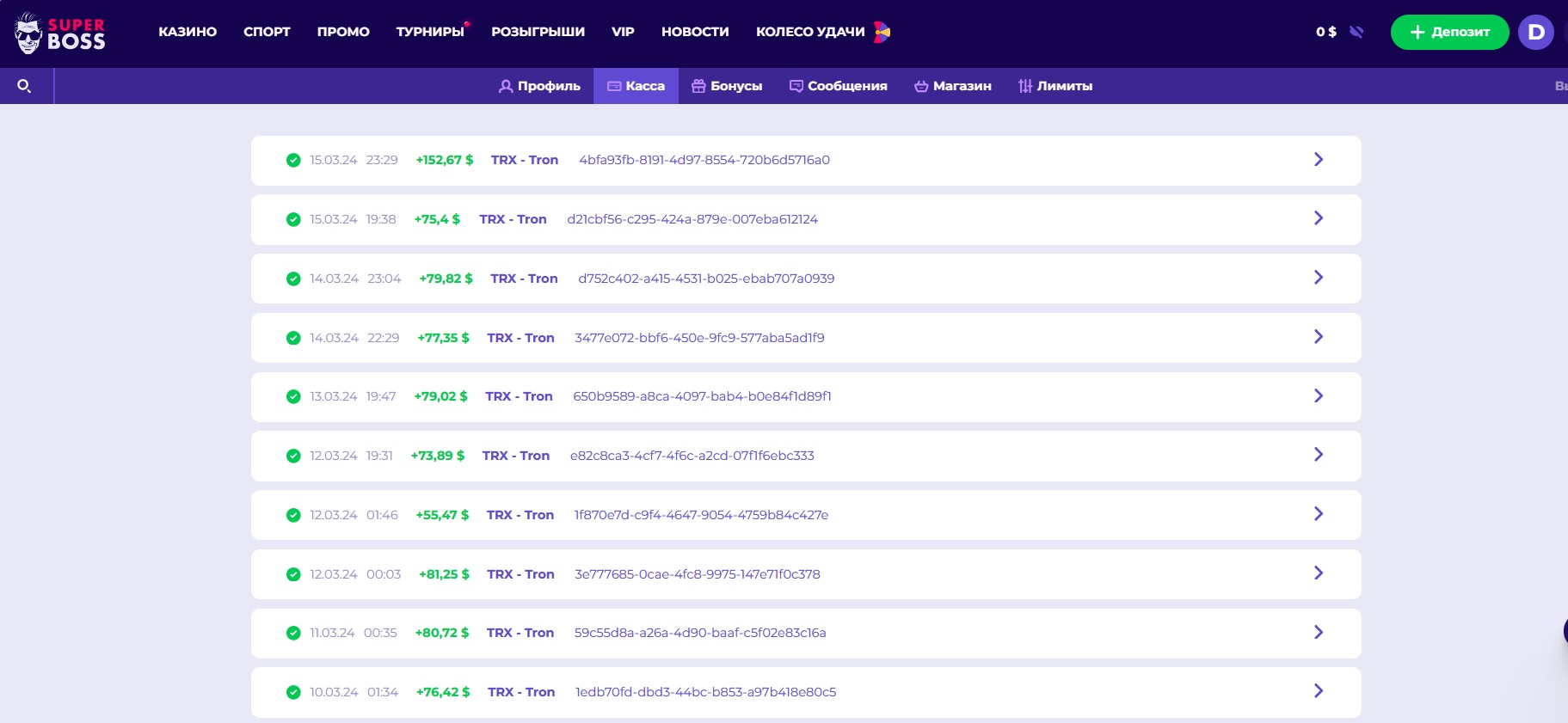
Task: Click the Wheel of Fortune icon
Action: pos(882,32)
